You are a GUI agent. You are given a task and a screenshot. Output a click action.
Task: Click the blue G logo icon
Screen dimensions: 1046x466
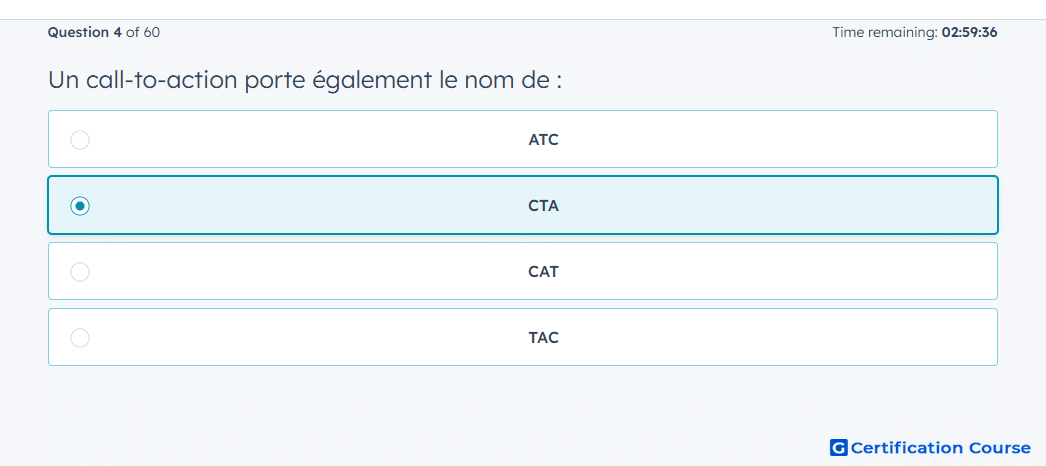pos(839,447)
